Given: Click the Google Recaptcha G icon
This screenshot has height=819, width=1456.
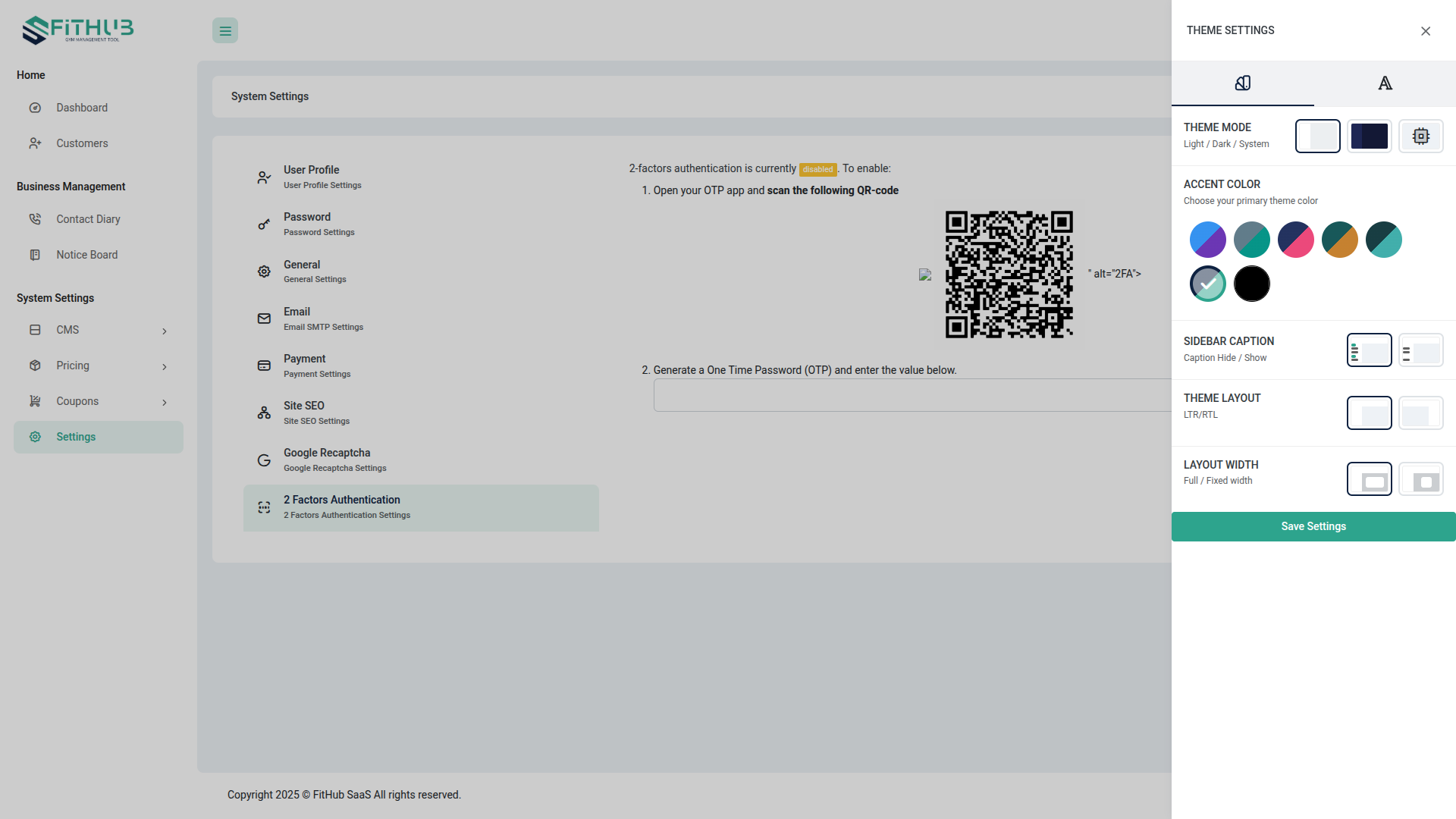Looking at the screenshot, I should pos(264,460).
